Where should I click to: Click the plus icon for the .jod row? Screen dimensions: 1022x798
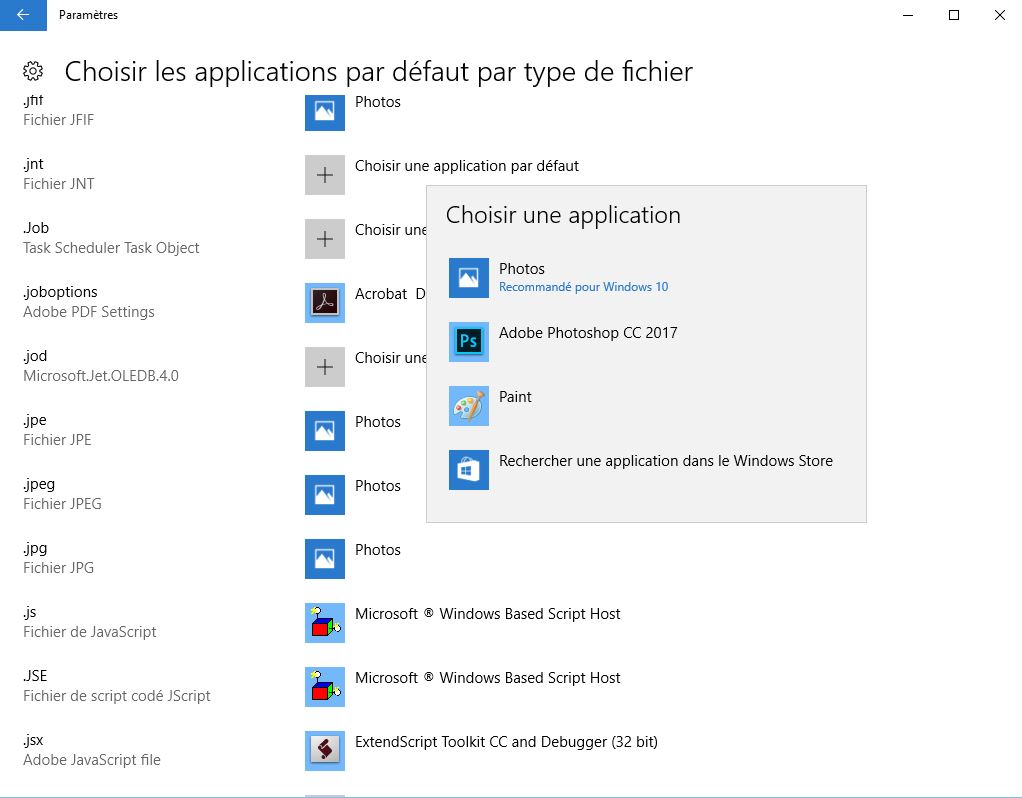tap(325, 366)
